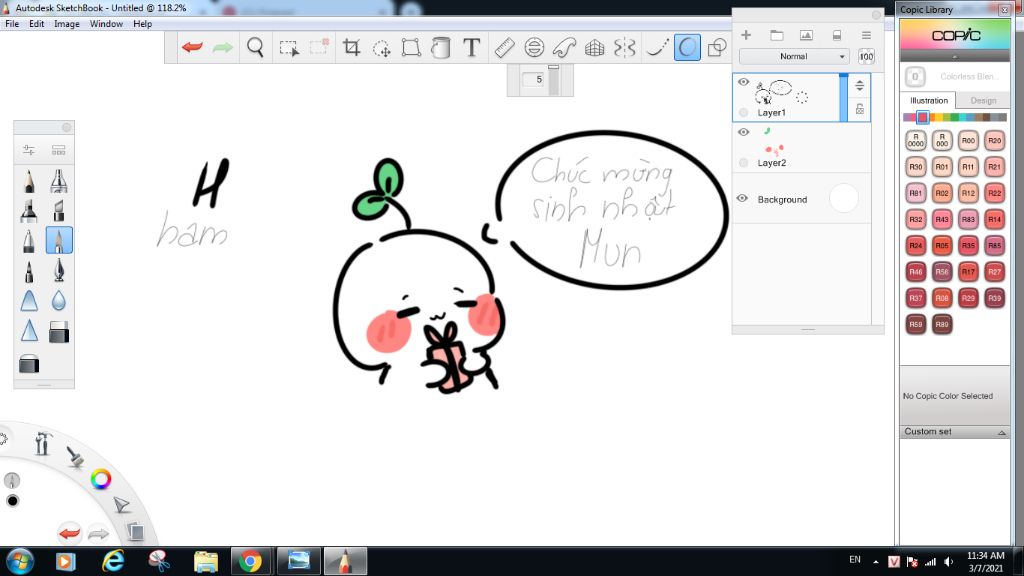Open Layer1 reorder handle arrows

pos(859,86)
